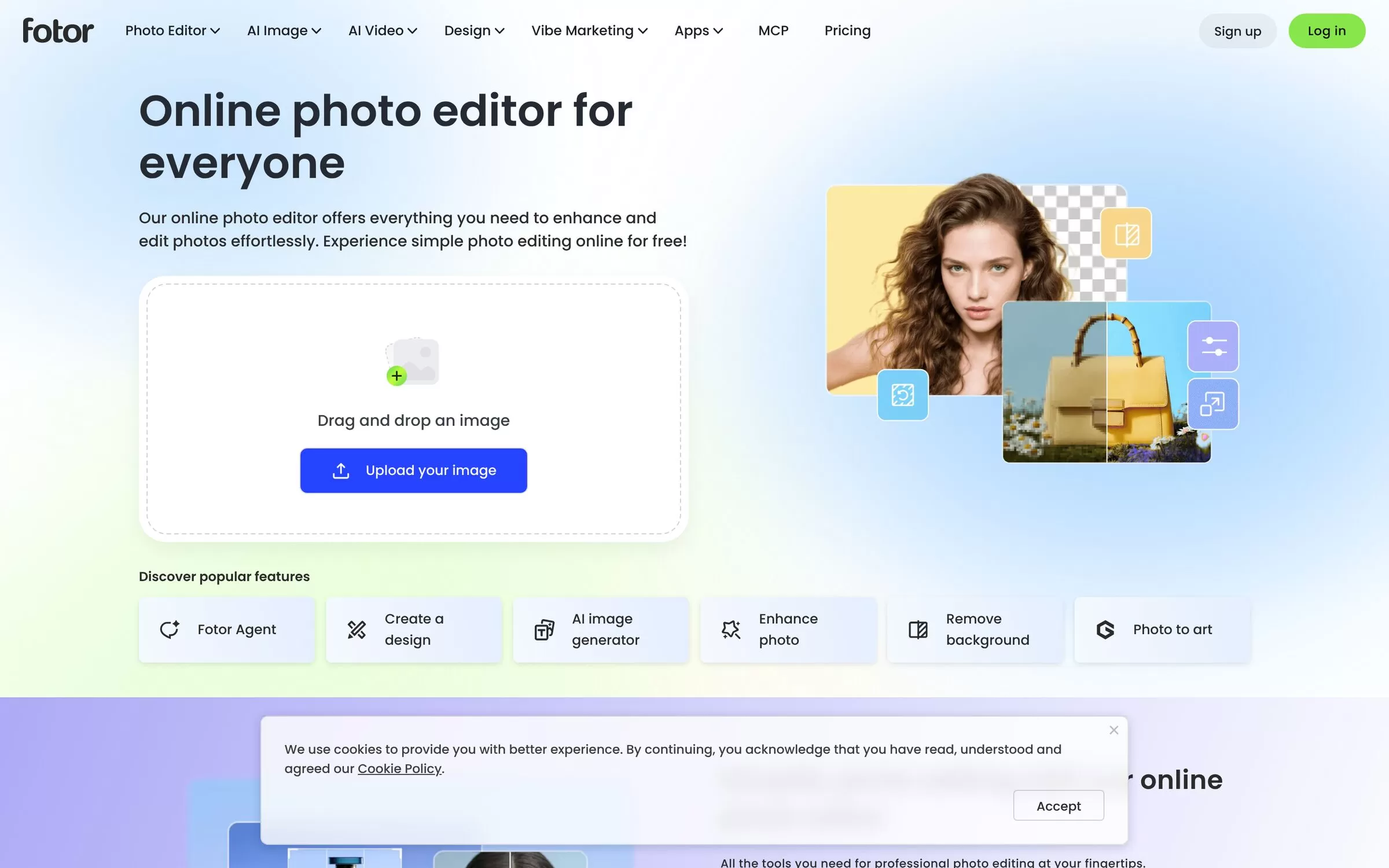Viewport: 1389px width, 868px height.
Task: Click the yellow background remover icon on hero image
Action: [1126, 234]
